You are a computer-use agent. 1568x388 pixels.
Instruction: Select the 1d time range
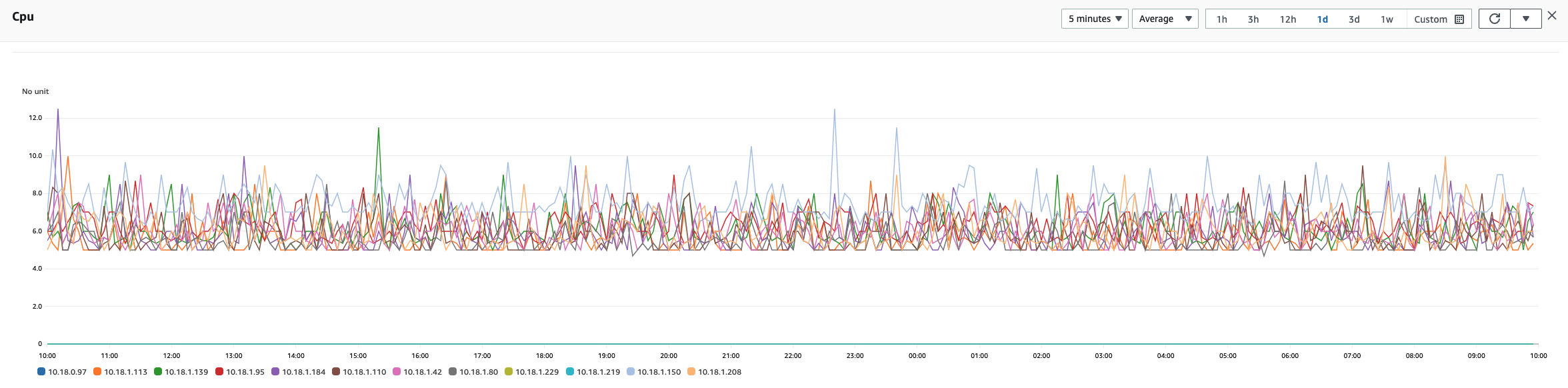pyautogui.click(x=1323, y=19)
